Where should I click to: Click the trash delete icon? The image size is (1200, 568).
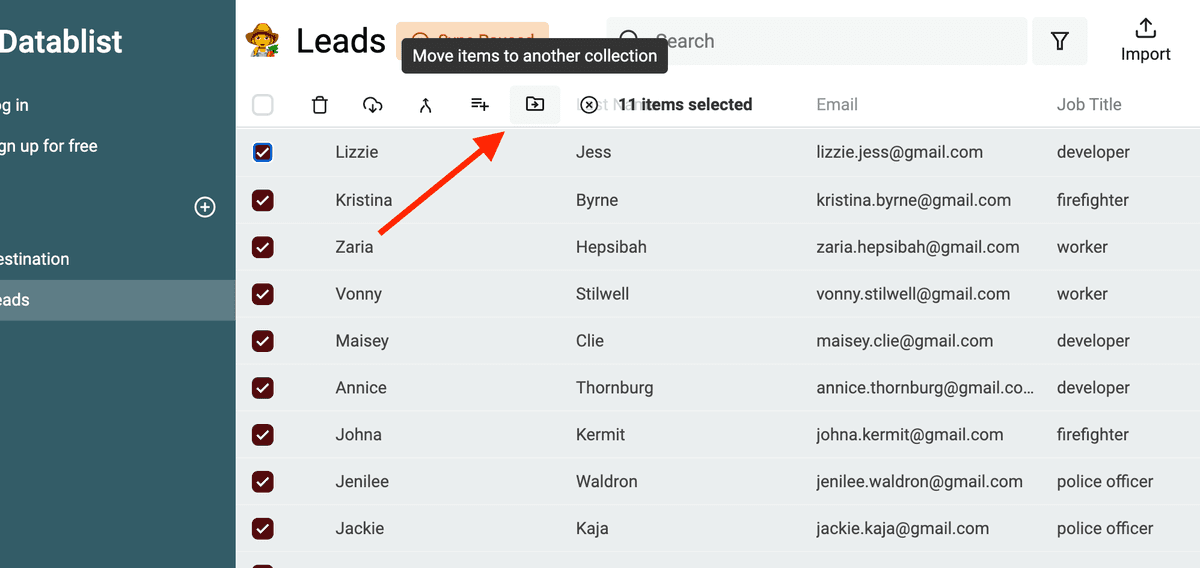point(319,105)
